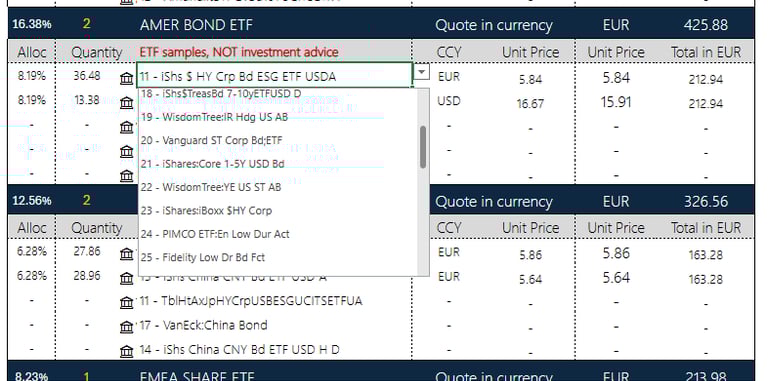Viewport: 768px width, 381px height.
Task: Pick 24 - PIMCO ETF:En Low Dur Act
Action: 215,234
